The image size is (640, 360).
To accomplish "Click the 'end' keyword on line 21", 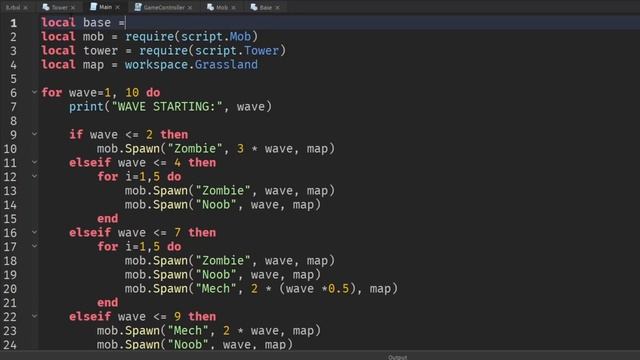I will (x=108, y=302).
